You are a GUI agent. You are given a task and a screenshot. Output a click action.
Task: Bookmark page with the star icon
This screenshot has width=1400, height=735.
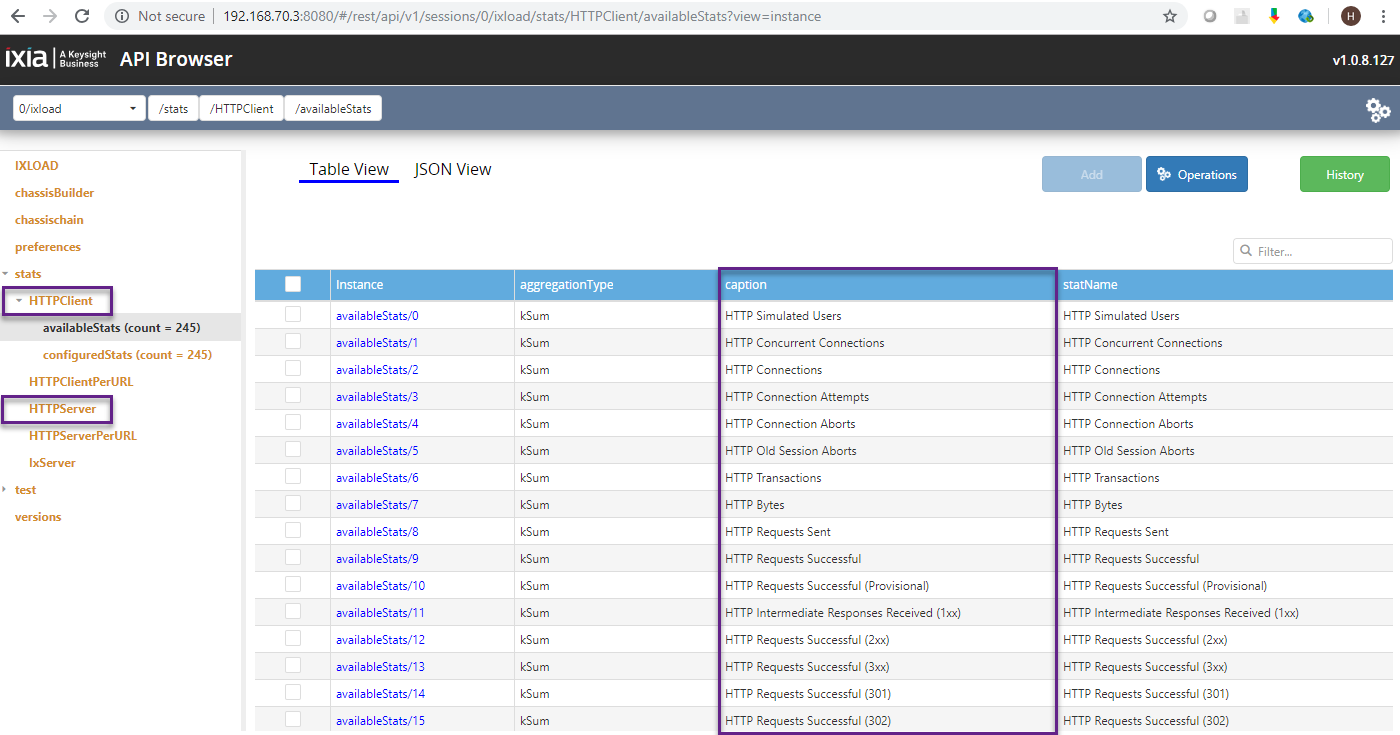pos(1169,16)
